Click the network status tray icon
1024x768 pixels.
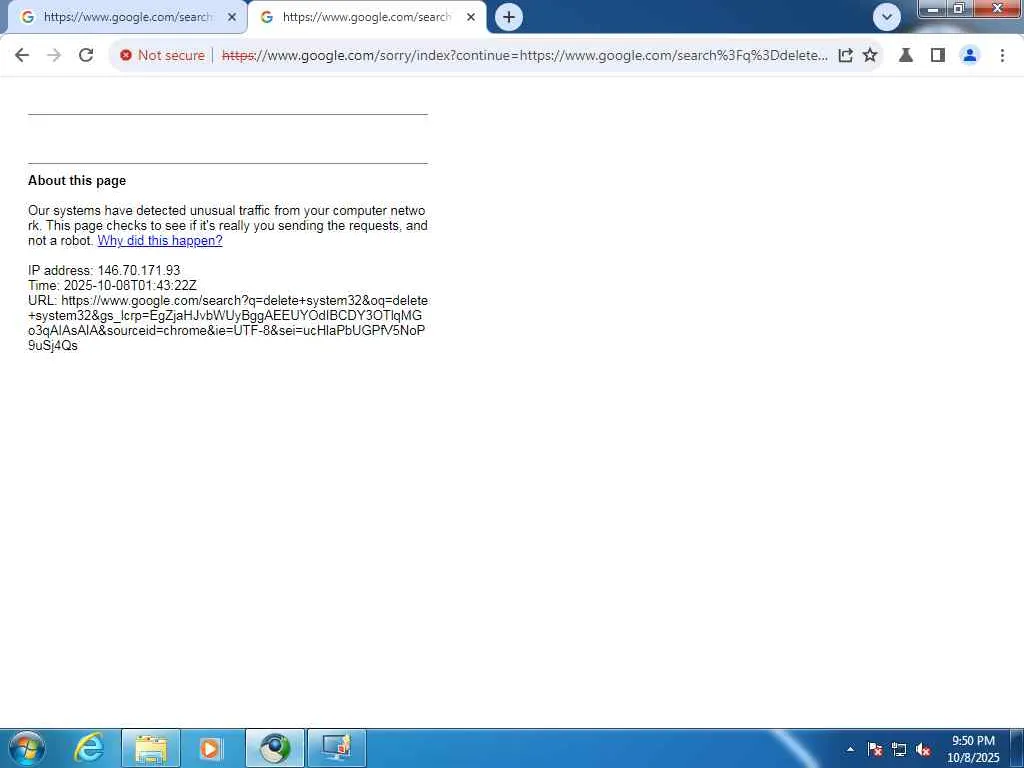tap(899, 749)
